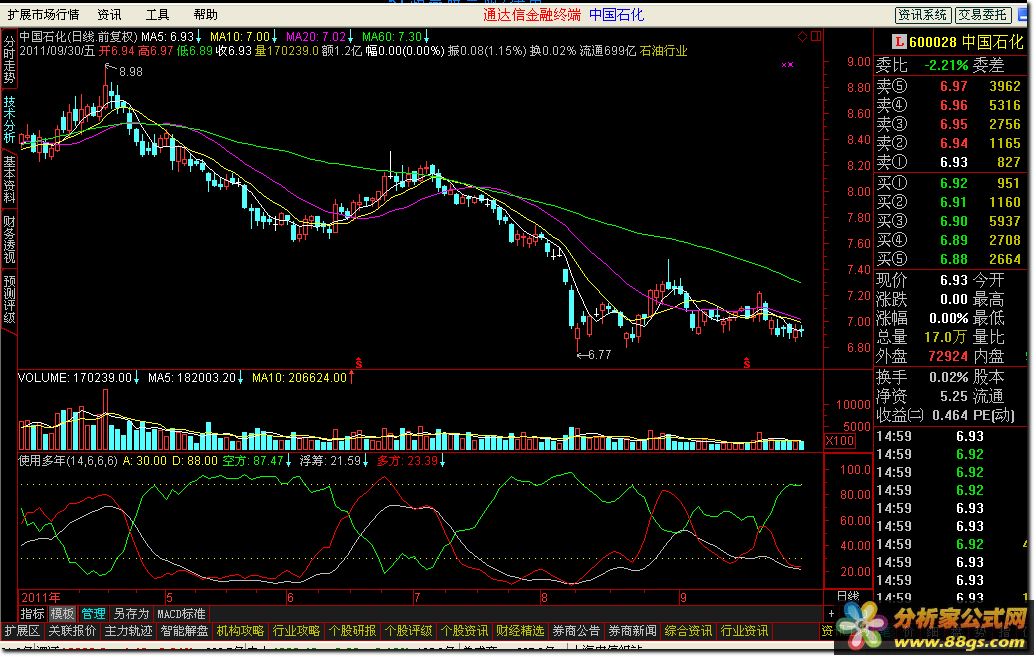Click the blue 中国石化 title text

[x=616, y=15]
